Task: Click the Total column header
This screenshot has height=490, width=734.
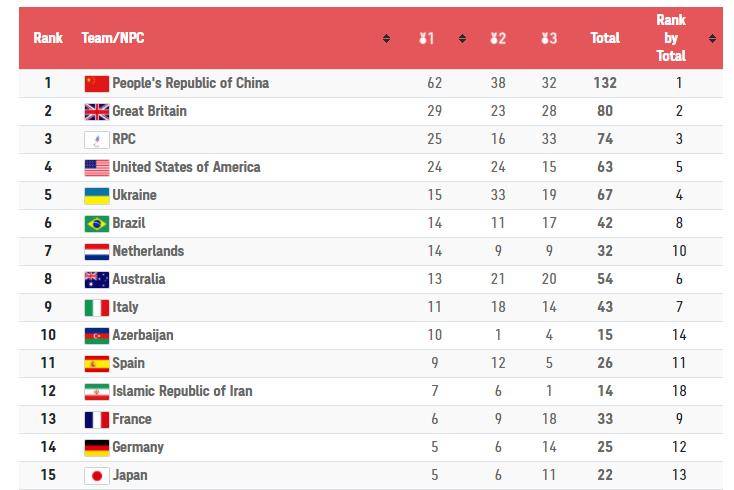Action: pos(605,38)
